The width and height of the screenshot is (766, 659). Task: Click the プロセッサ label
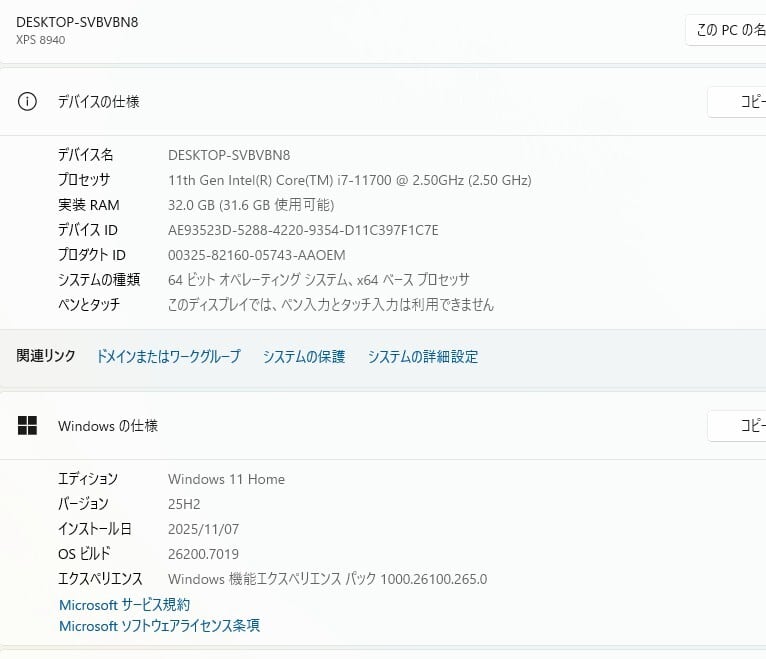tap(84, 180)
